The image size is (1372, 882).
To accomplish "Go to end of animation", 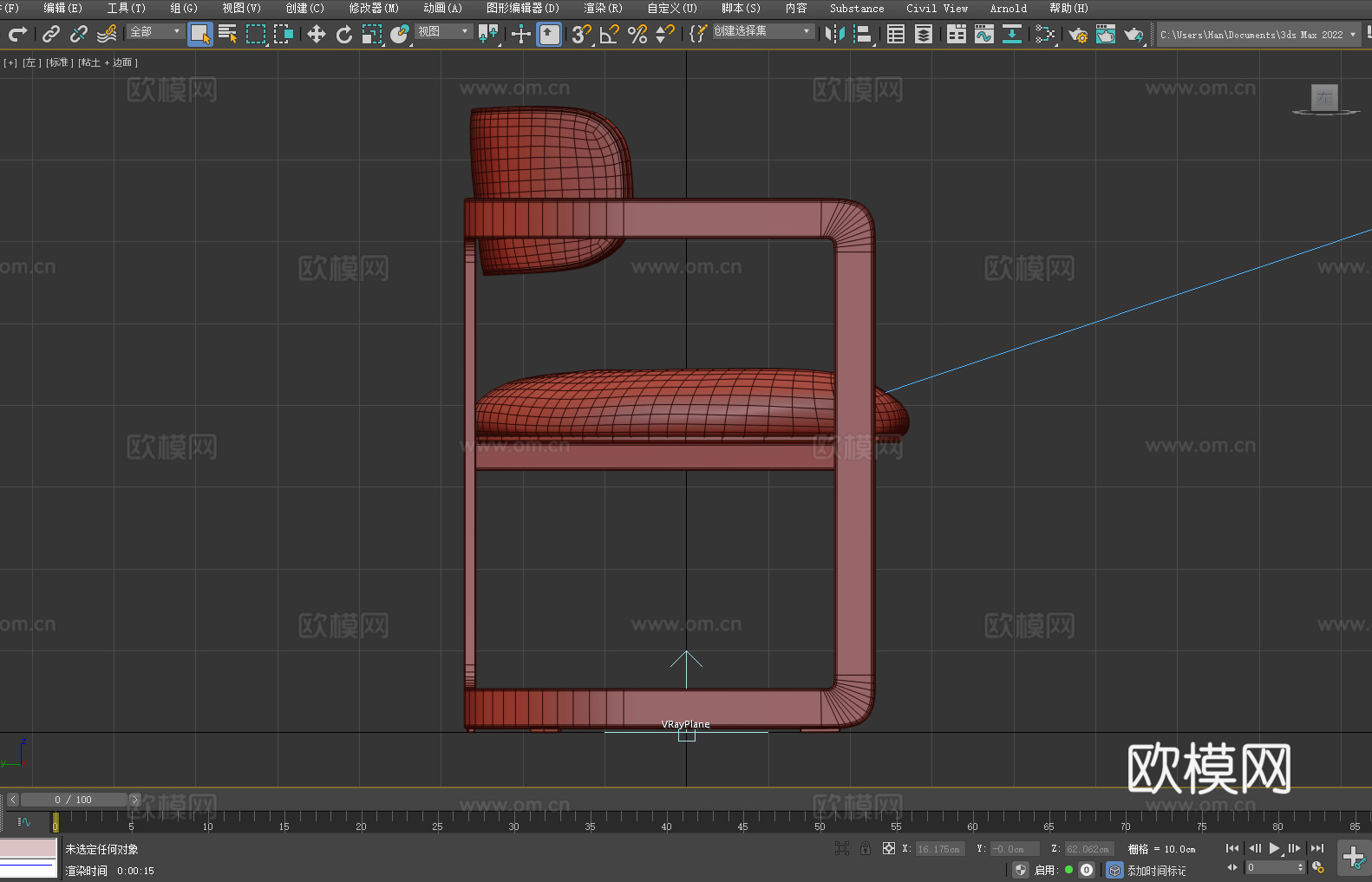I will (x=1317, y=848).
